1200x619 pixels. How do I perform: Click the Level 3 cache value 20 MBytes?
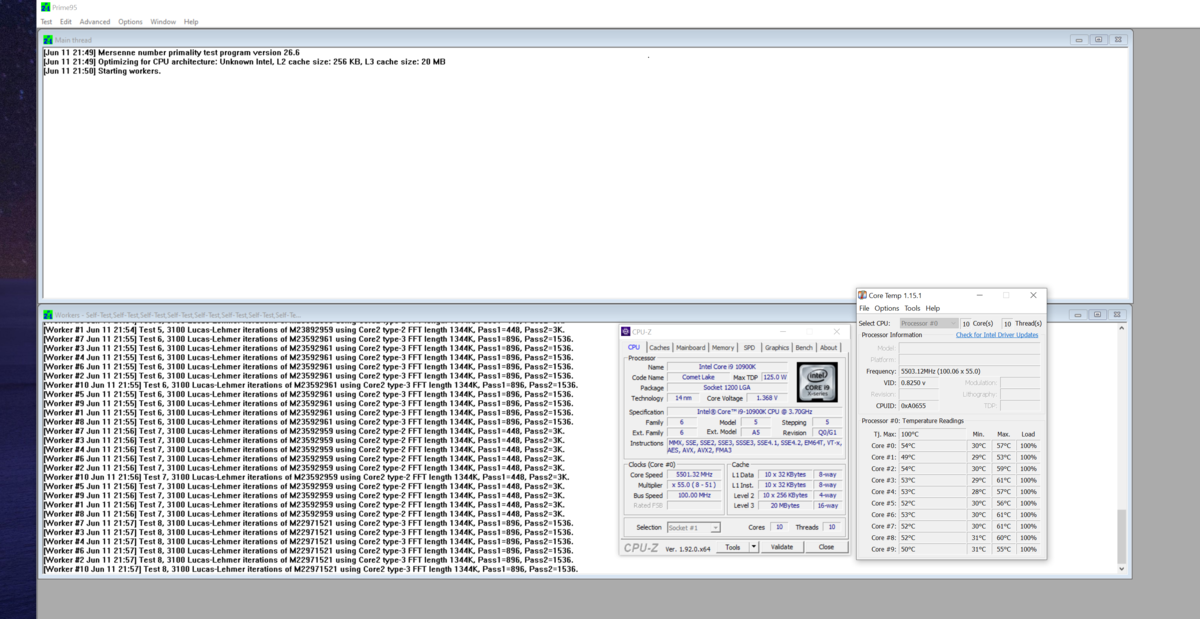pyautogui.click(x=785, y=506)
